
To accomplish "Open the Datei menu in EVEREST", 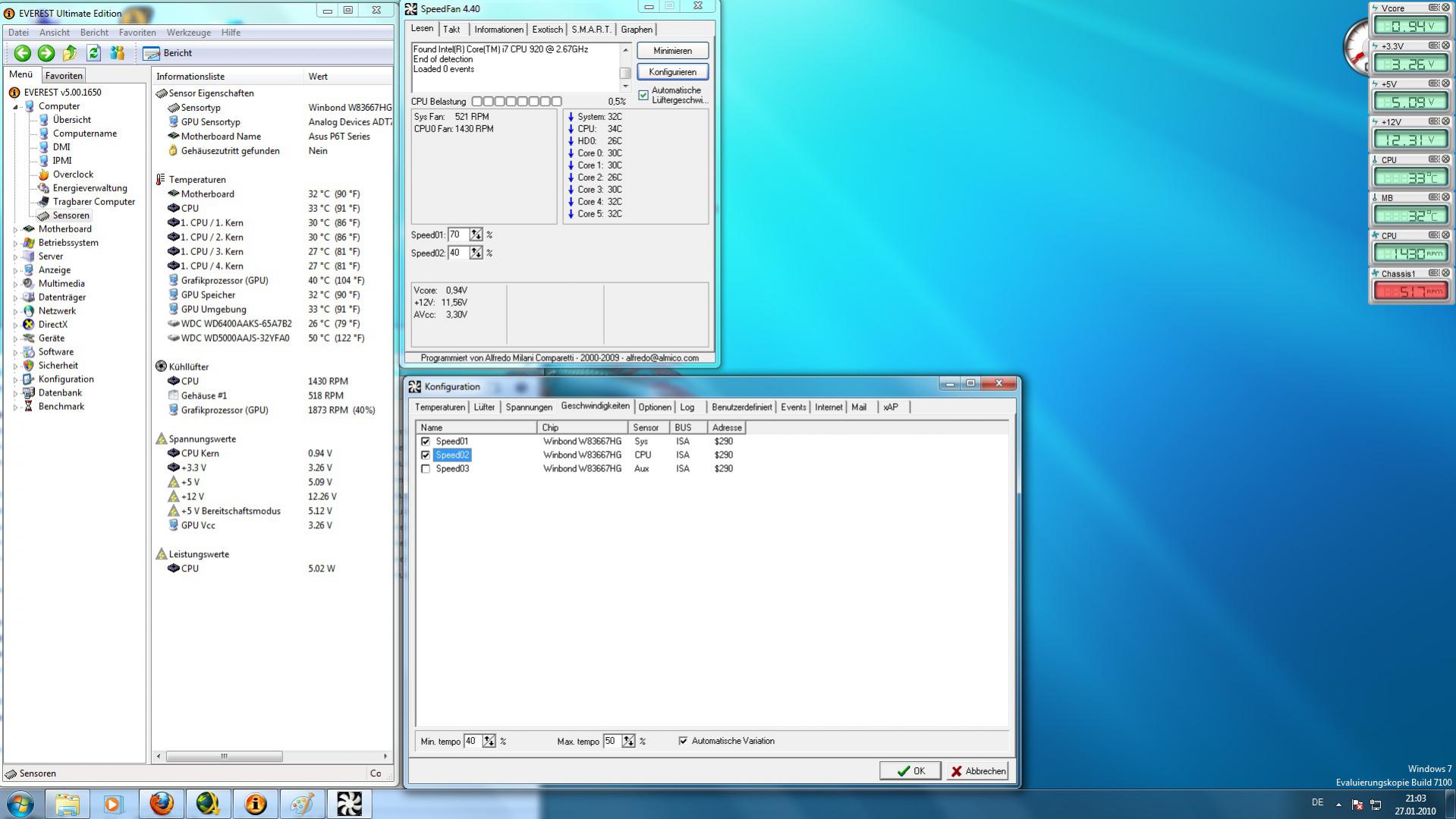I will [x=18, y=33].
